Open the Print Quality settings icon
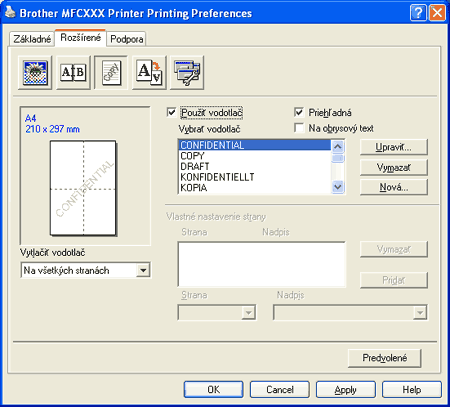Screen dimensions: 450x407 (35, 73)
